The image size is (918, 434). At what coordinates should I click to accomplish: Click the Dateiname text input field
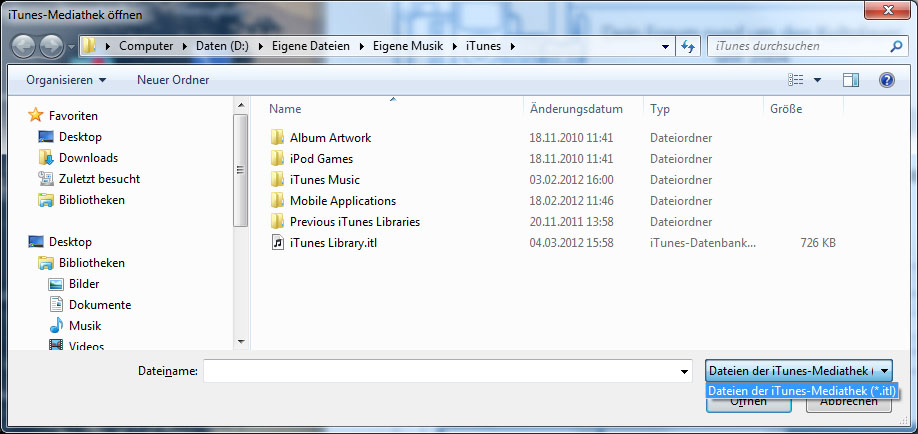441,371
